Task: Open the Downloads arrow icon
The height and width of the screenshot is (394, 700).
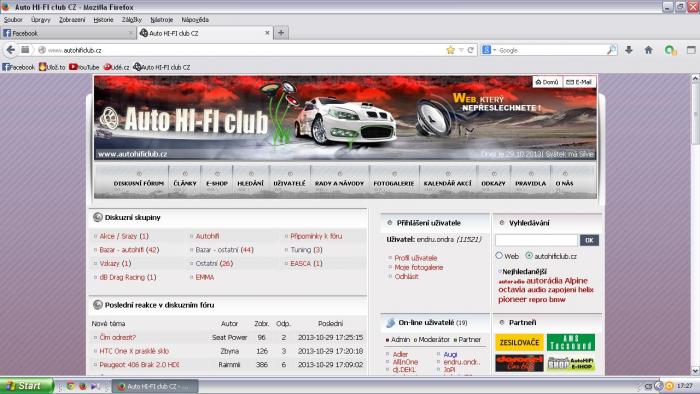Action: click(x=629, y=50)
